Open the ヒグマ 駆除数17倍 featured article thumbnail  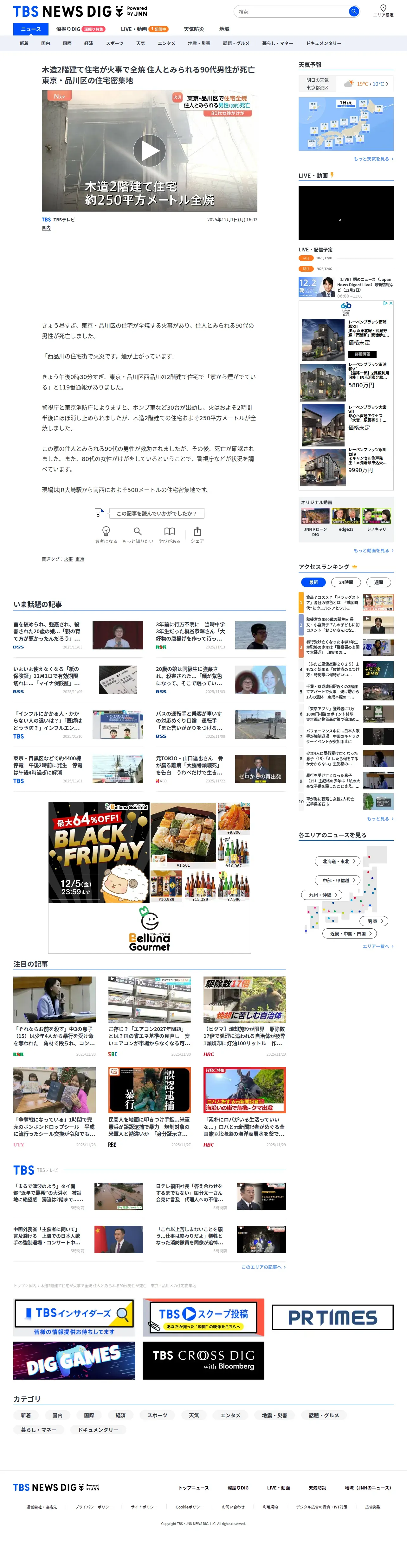(x=244, y=1000)
